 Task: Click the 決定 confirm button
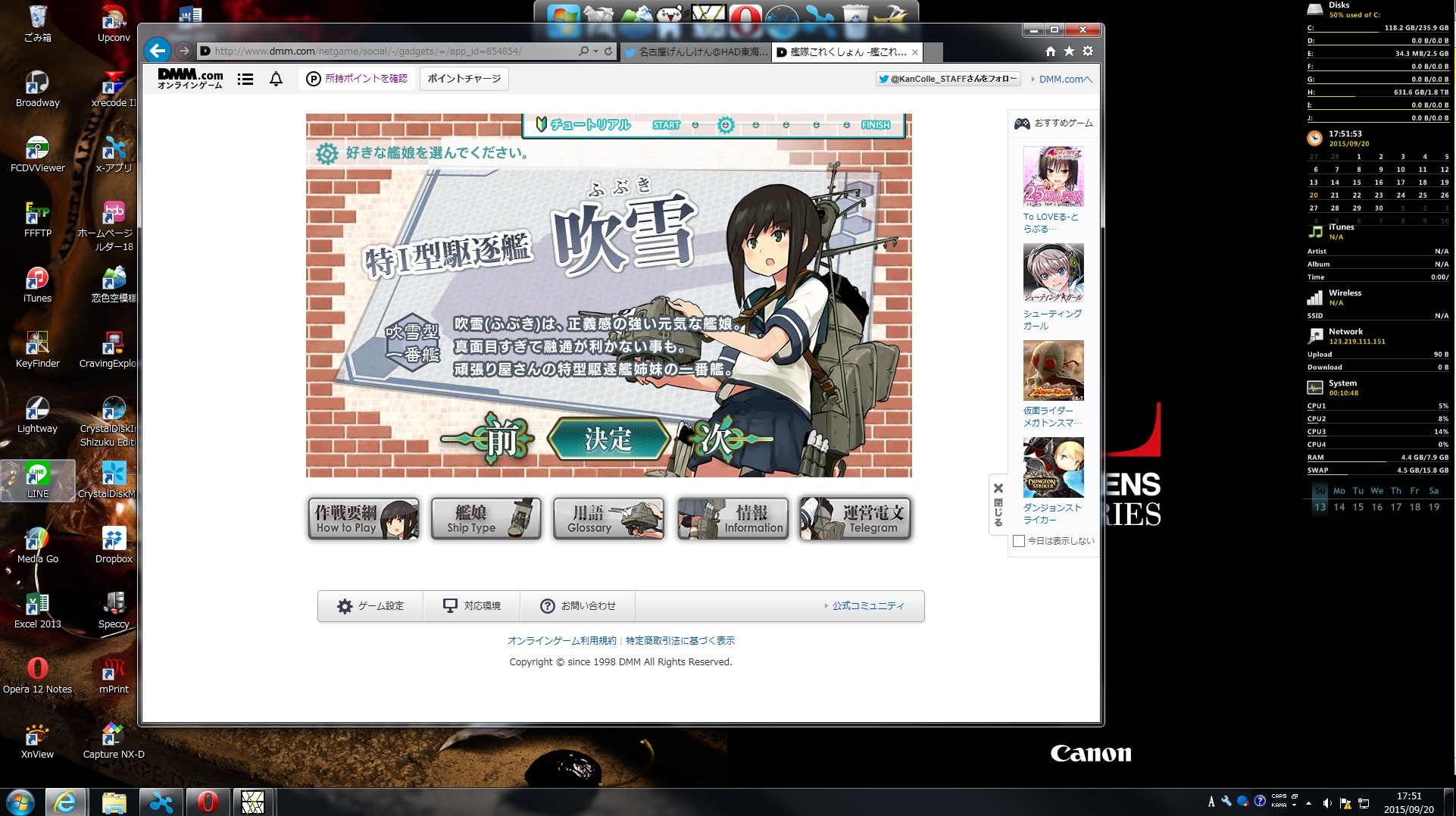(608, 439)
